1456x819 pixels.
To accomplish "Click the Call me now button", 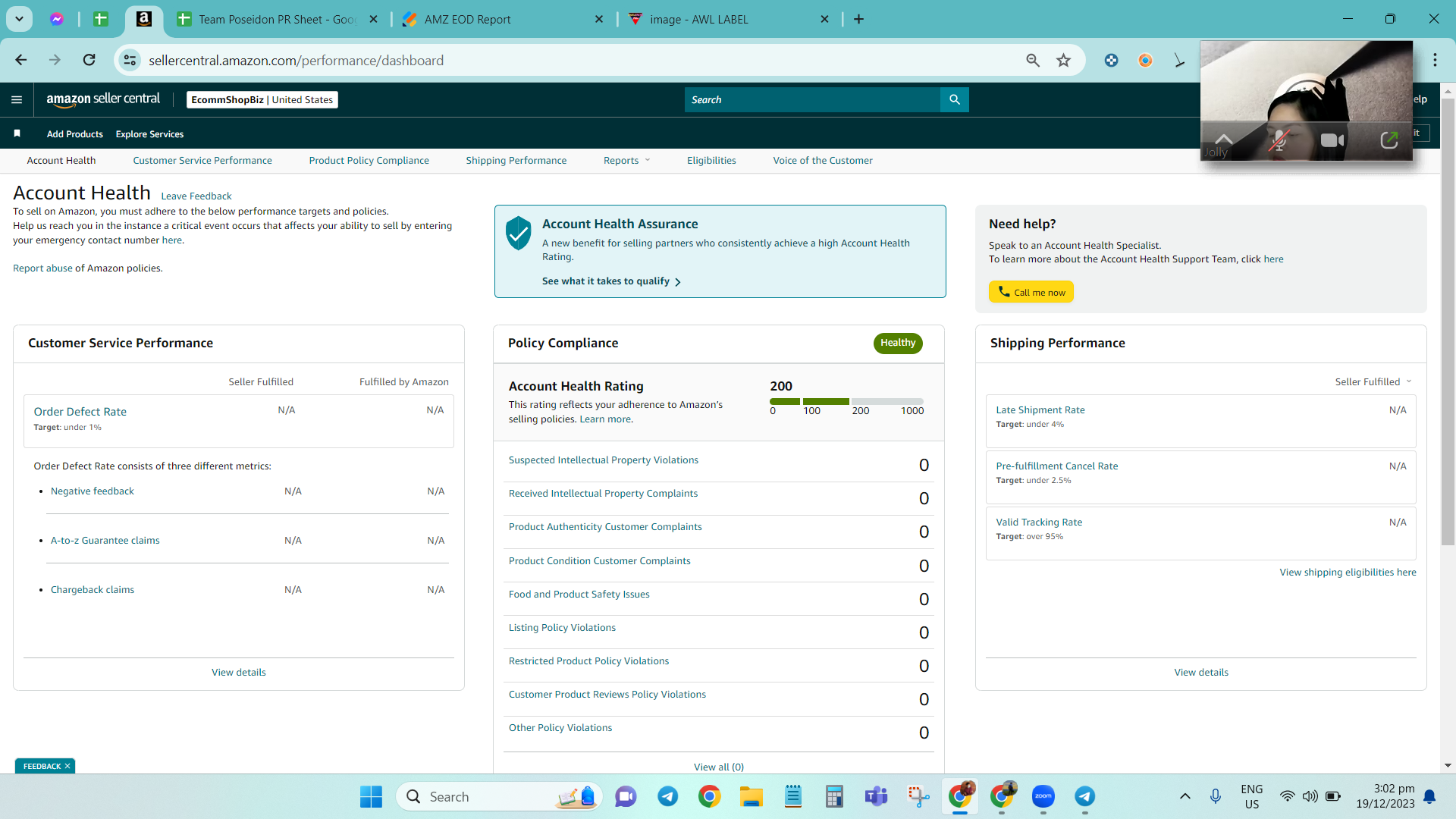I will (x=1031, y=292).
